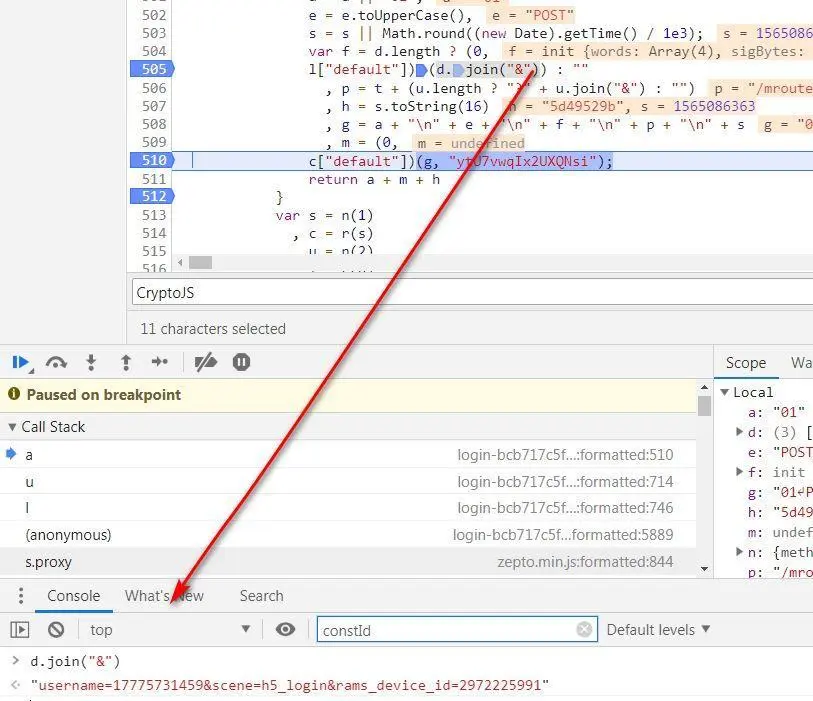
Task: Expand variable f init in Scope
Action: click(740, 471)
